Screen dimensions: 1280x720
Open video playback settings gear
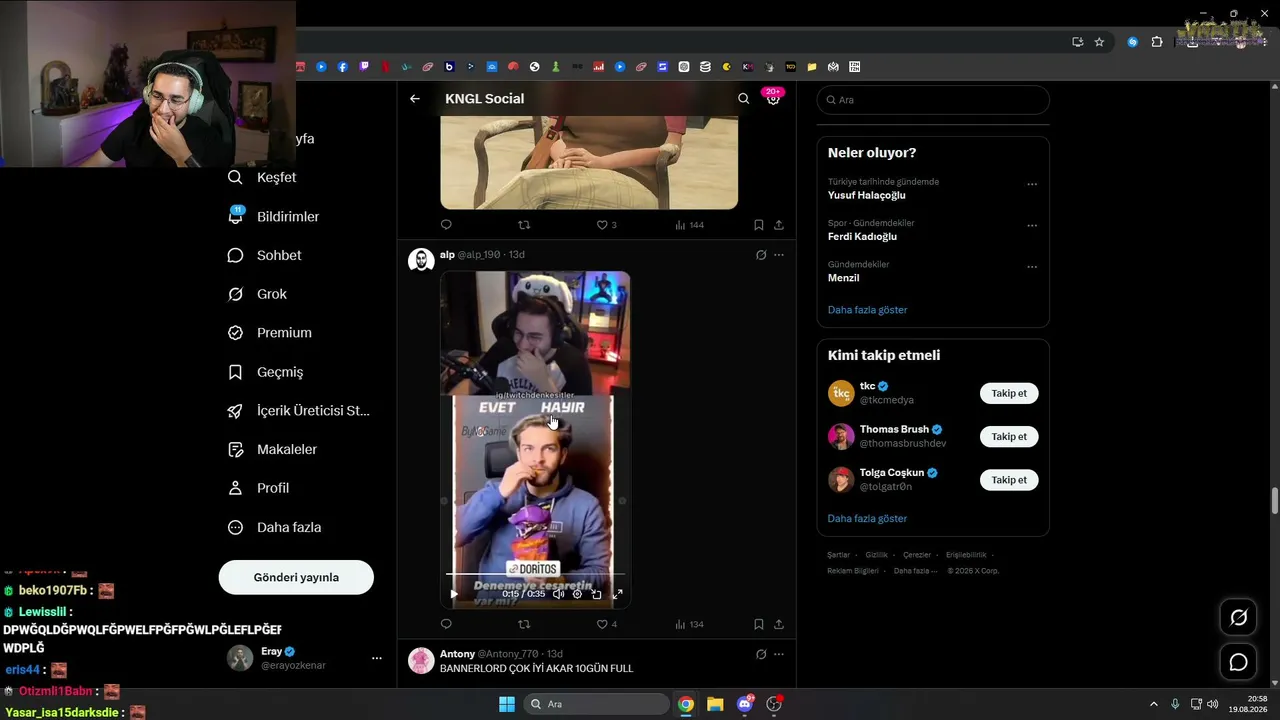pyautogui.click(x=577, y=594)
